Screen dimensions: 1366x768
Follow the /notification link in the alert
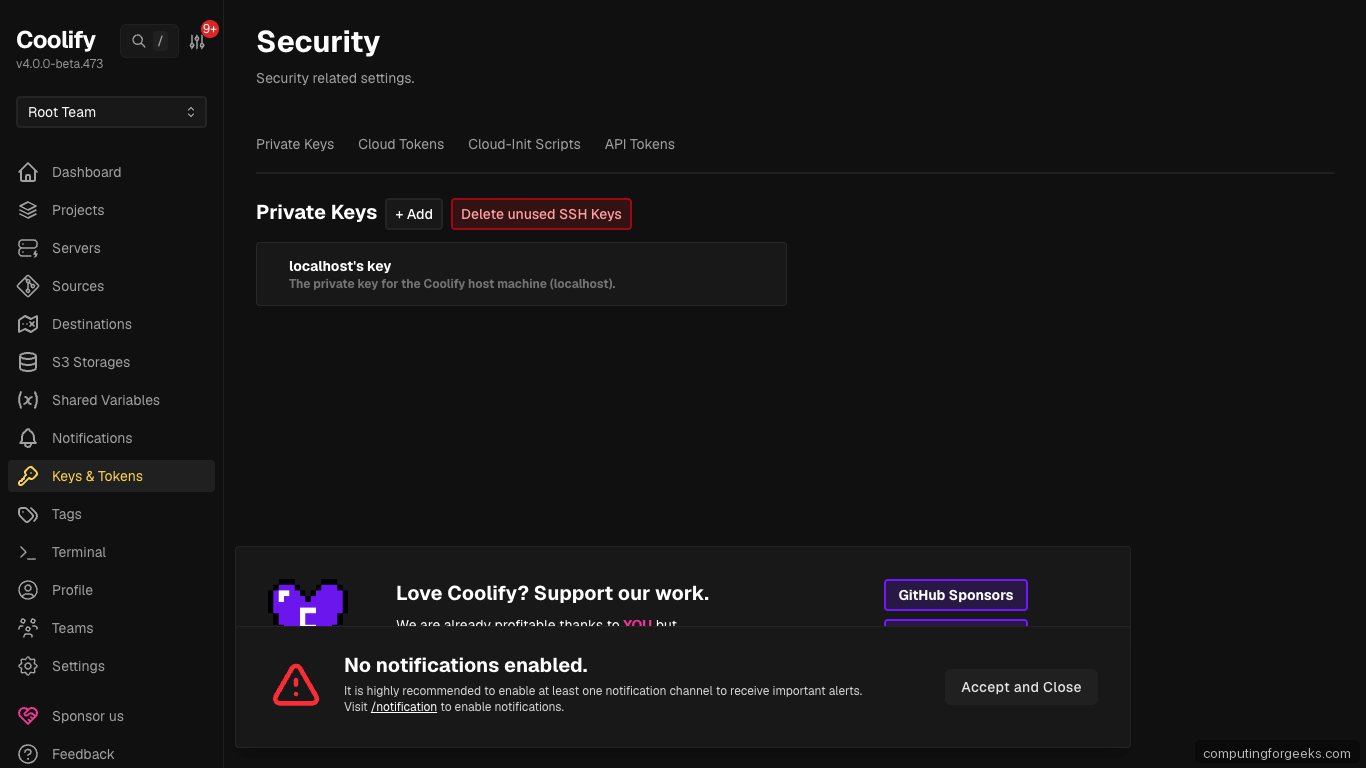pos(403,706)
